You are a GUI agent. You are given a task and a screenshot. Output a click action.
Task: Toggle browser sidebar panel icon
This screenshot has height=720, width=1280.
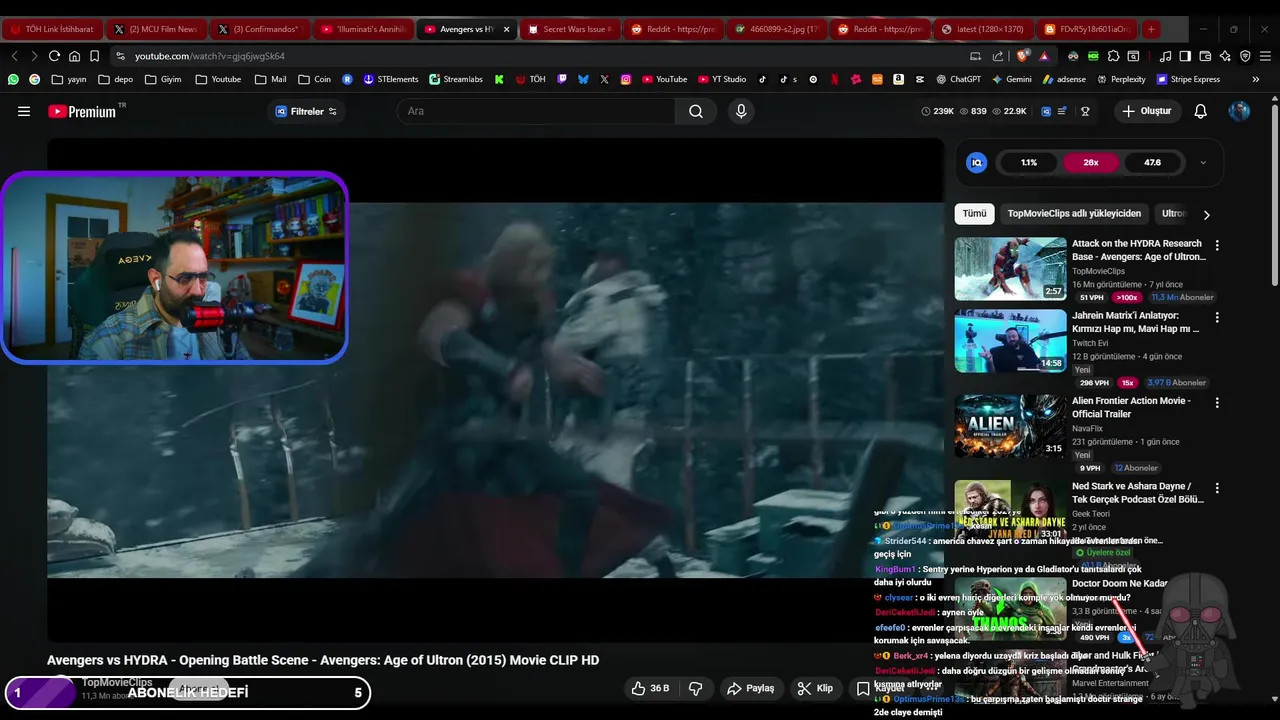[x=1185, y=56]
